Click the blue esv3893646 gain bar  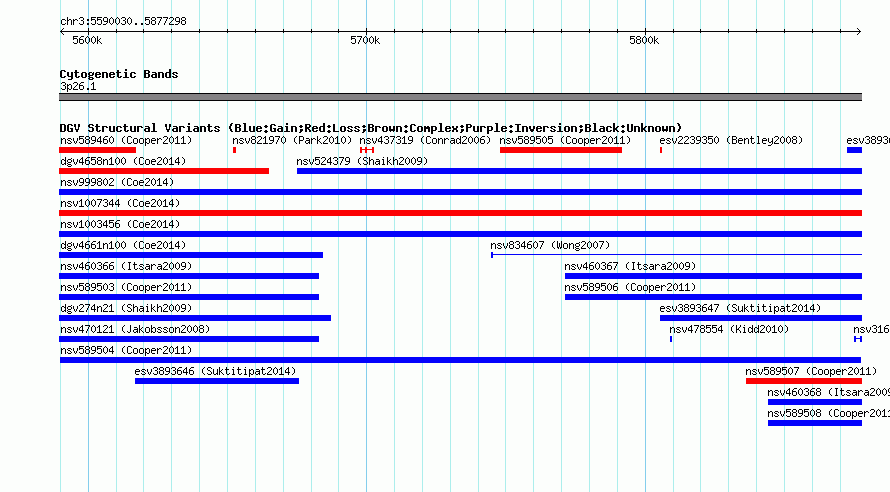(217, 381)
